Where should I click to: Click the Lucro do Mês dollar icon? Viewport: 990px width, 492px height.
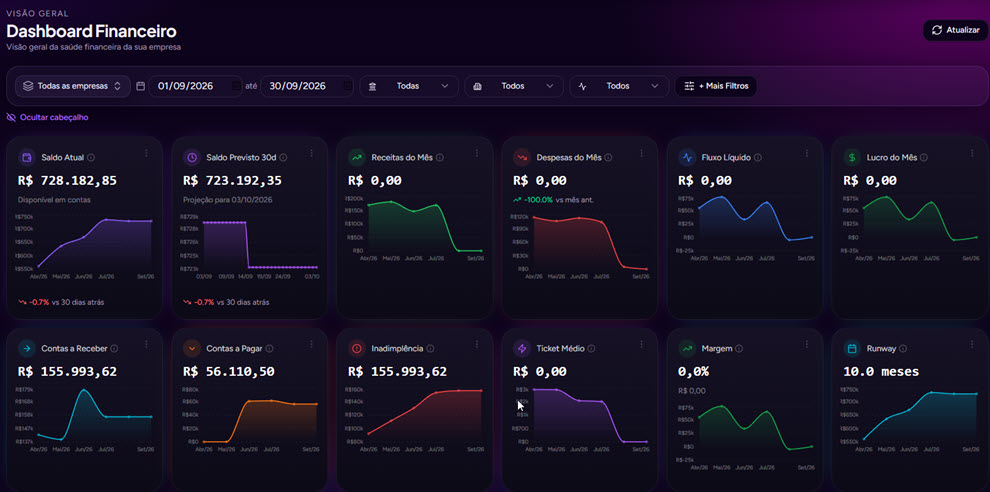(852, 157)
